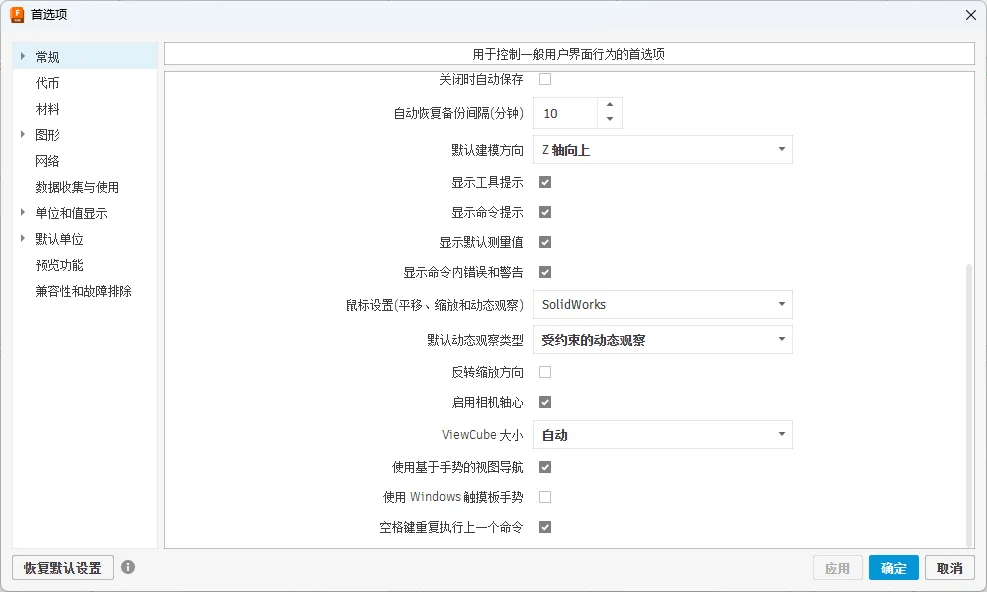Click the 恢复默认设置 button
Image resolution: width=987 pixels, height=592 pixels.
(63, 567)
